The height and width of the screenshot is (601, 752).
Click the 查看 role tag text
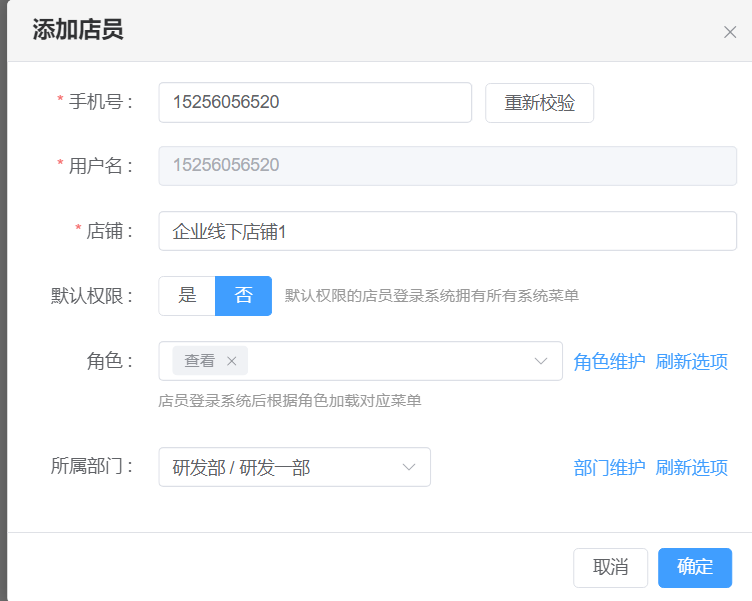200,361
